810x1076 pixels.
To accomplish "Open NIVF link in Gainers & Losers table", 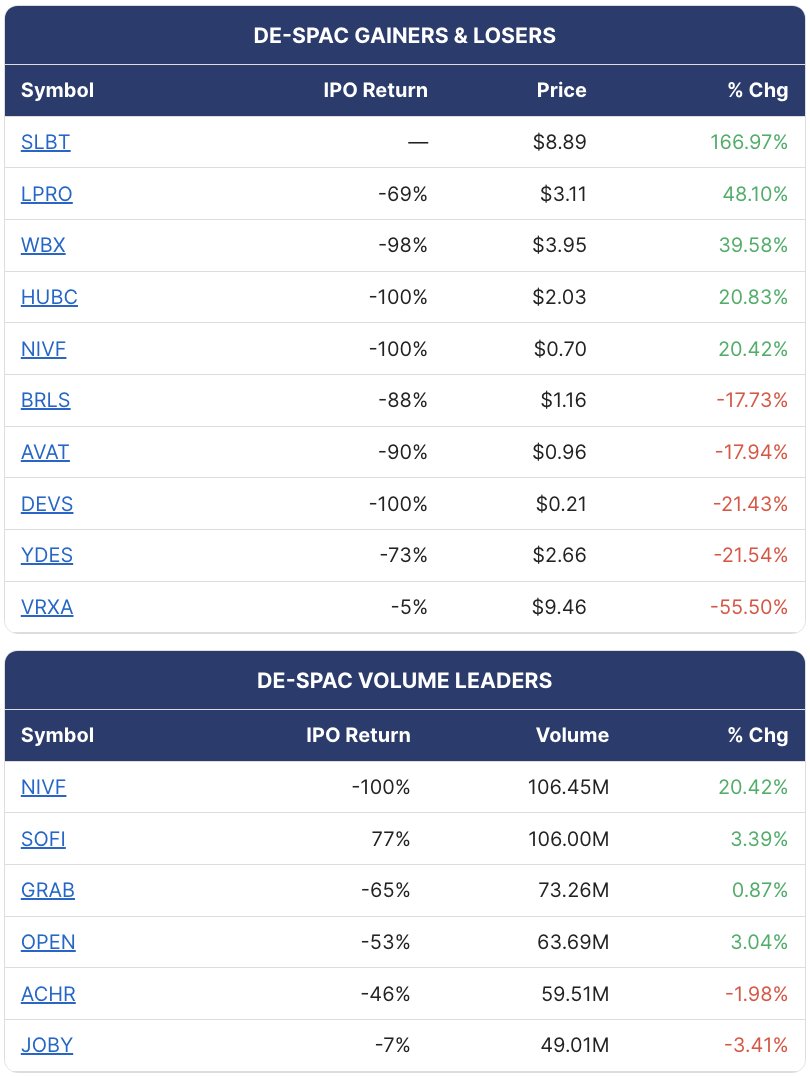I will [43, 349].
